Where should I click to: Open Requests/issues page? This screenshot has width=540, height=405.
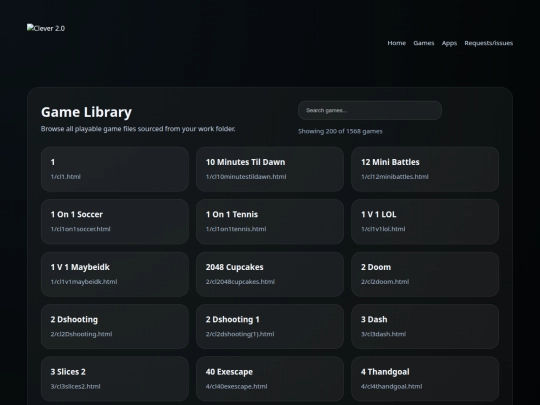tap(488, 43)
